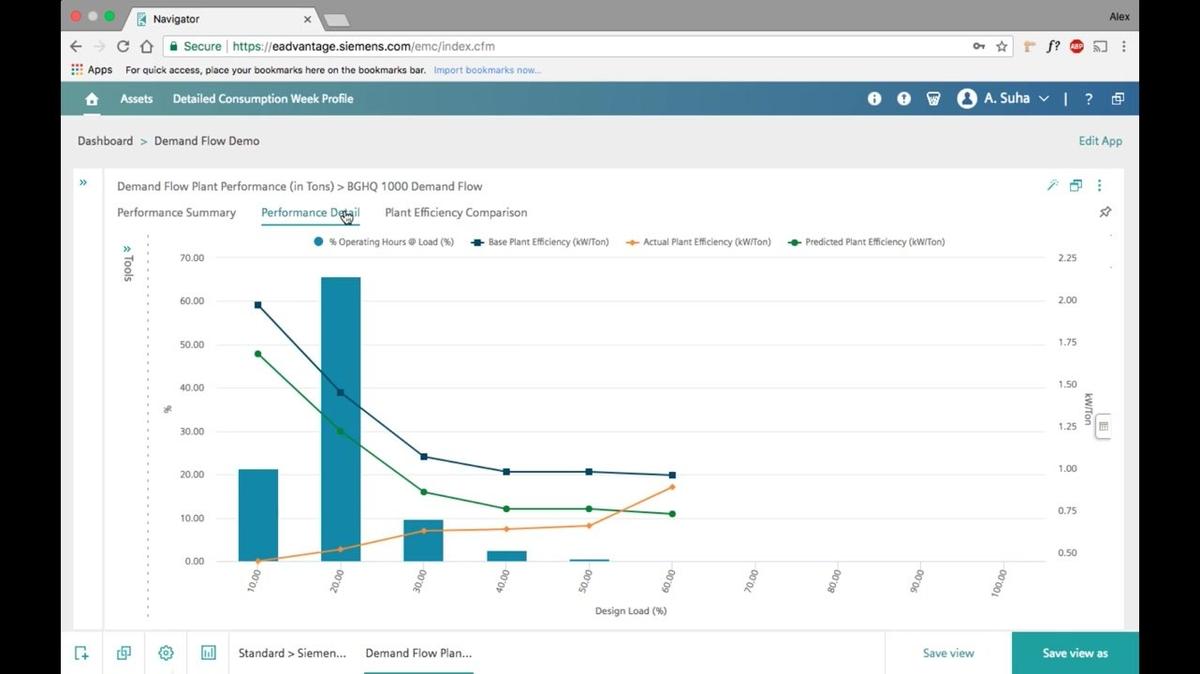Open the data table icon beside the chart
The width and height of the screenshot is (1200, 674).
[x=1104, y=426]
